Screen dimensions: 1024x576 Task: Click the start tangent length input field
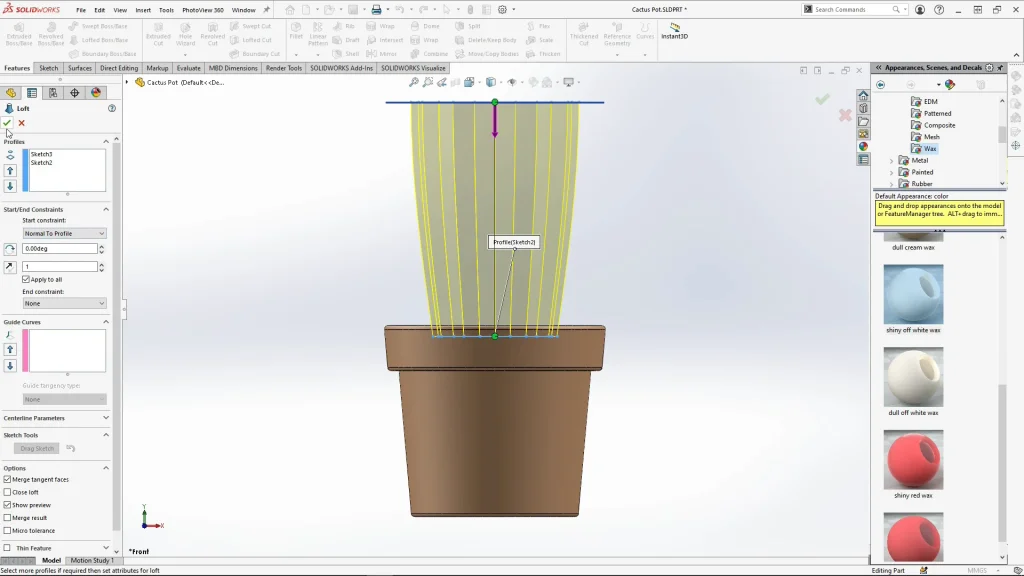(x=59, y=267)
